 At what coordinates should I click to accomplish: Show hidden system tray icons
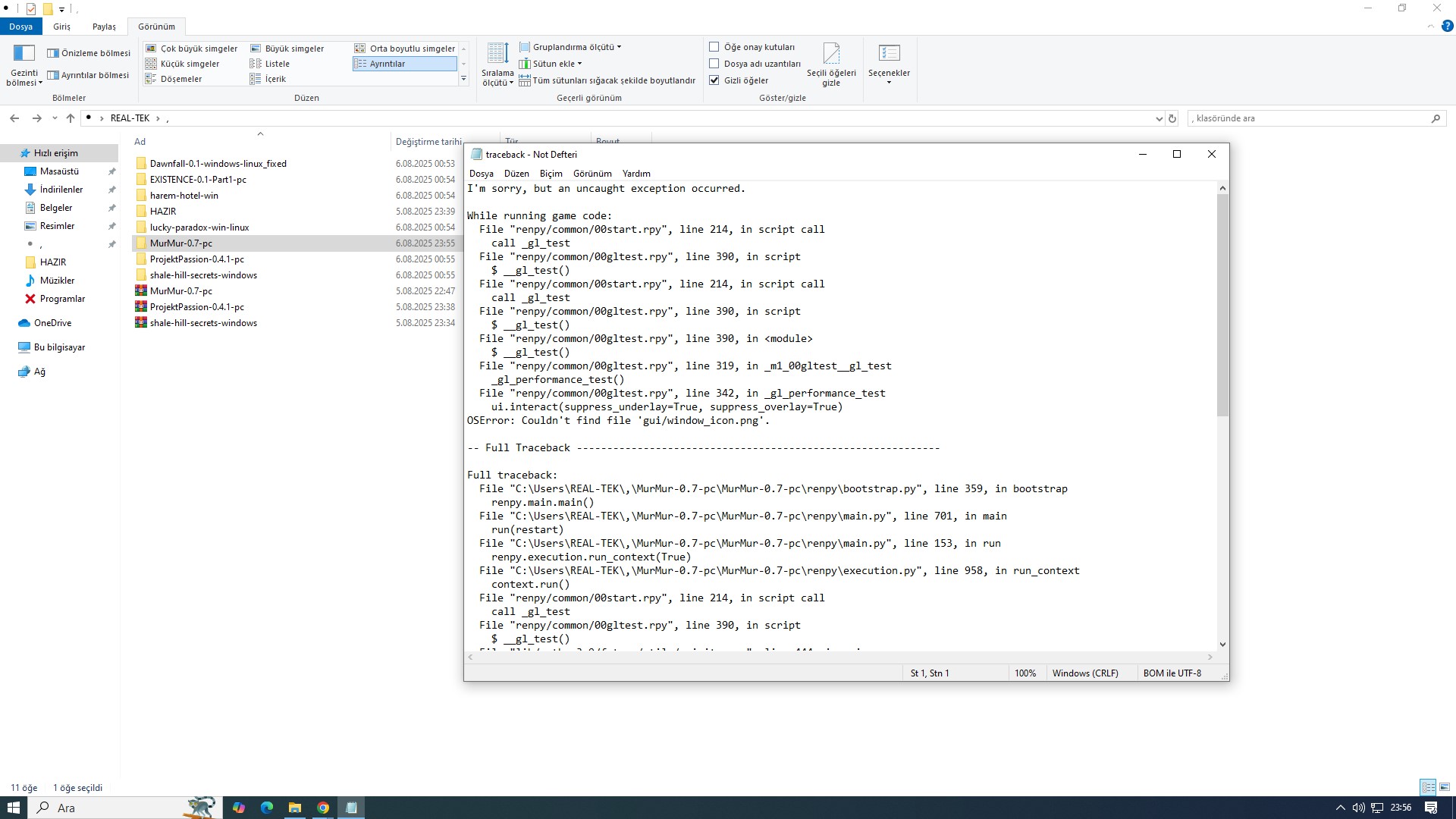click(1340, 808)
